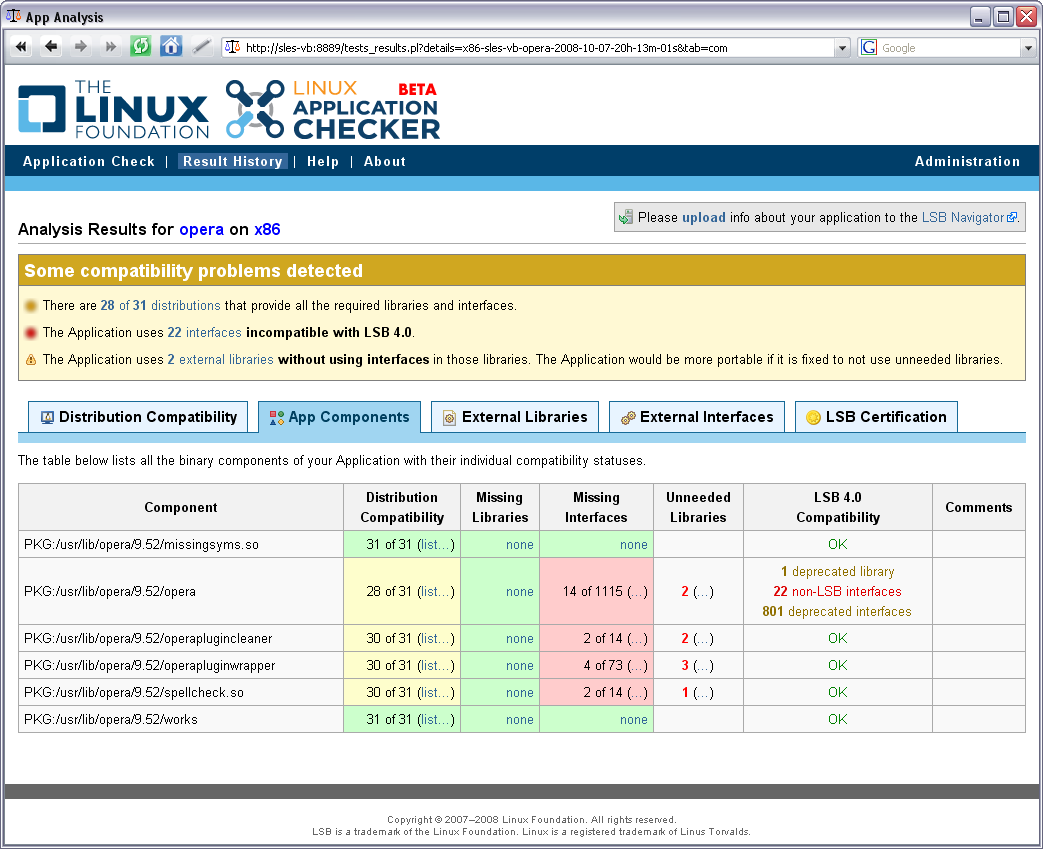Viewport: 1043px width, 849px height.
Task: Switch to the External Interfaces tab
Action: pyautogui.click(x=697, y=417)
